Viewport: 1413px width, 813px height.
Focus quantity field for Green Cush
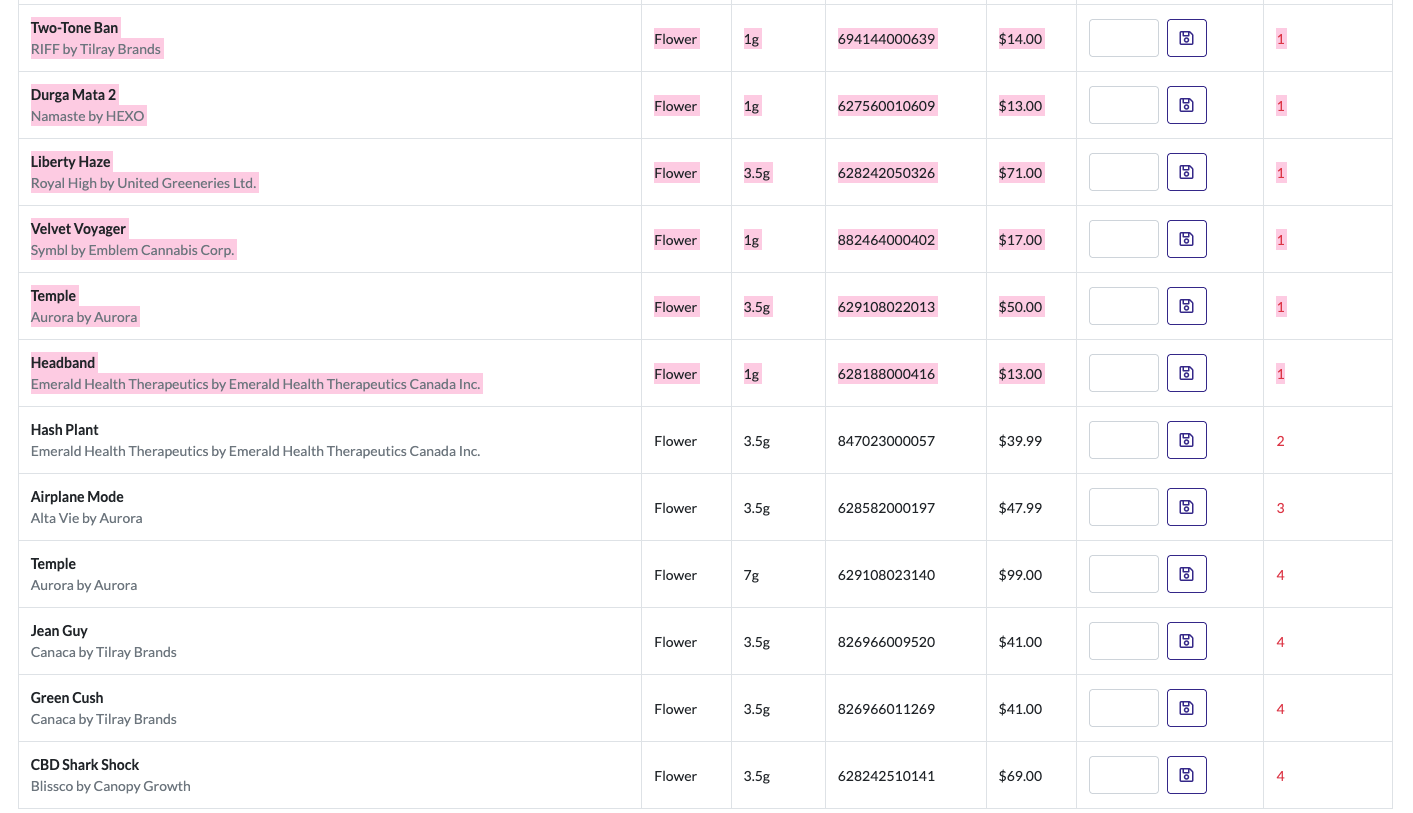click(x=1123, y=708)
